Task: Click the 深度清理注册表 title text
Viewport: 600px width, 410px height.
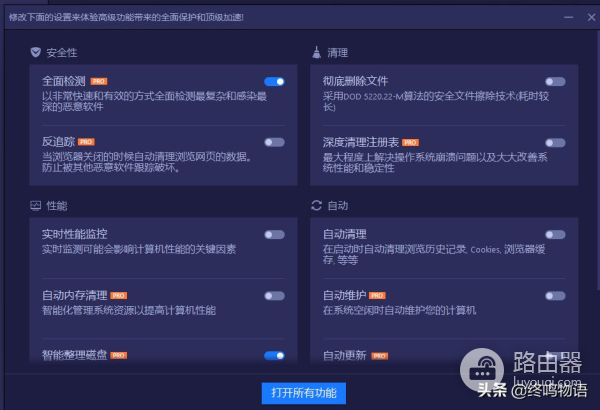Action: click(x=361, y=142)
